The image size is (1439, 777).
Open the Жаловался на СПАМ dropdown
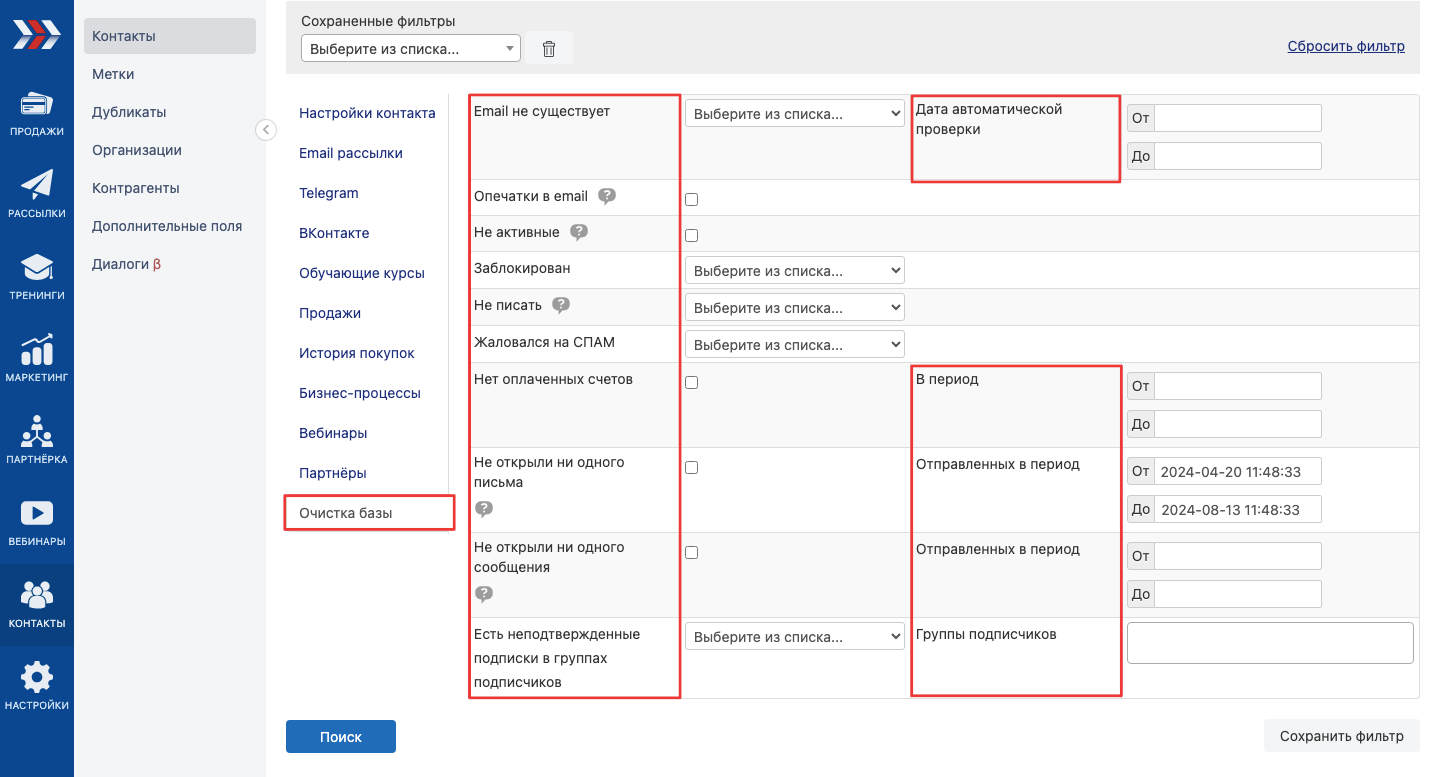795,344
